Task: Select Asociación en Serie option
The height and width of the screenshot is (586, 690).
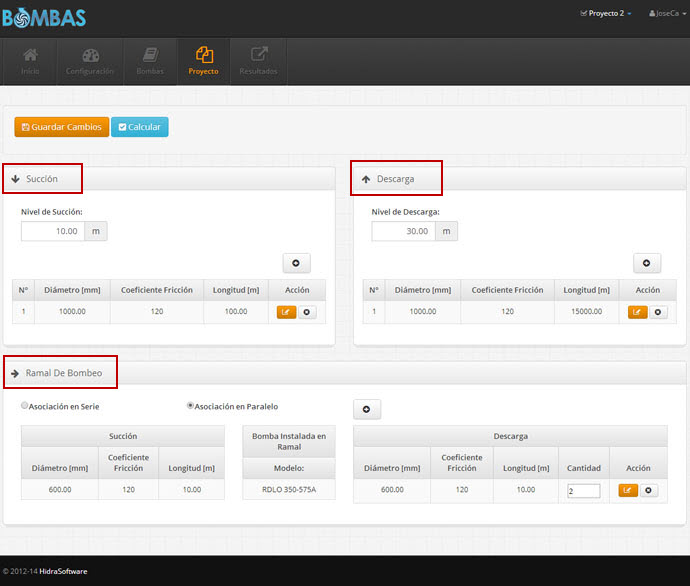Action: (25, 406)
